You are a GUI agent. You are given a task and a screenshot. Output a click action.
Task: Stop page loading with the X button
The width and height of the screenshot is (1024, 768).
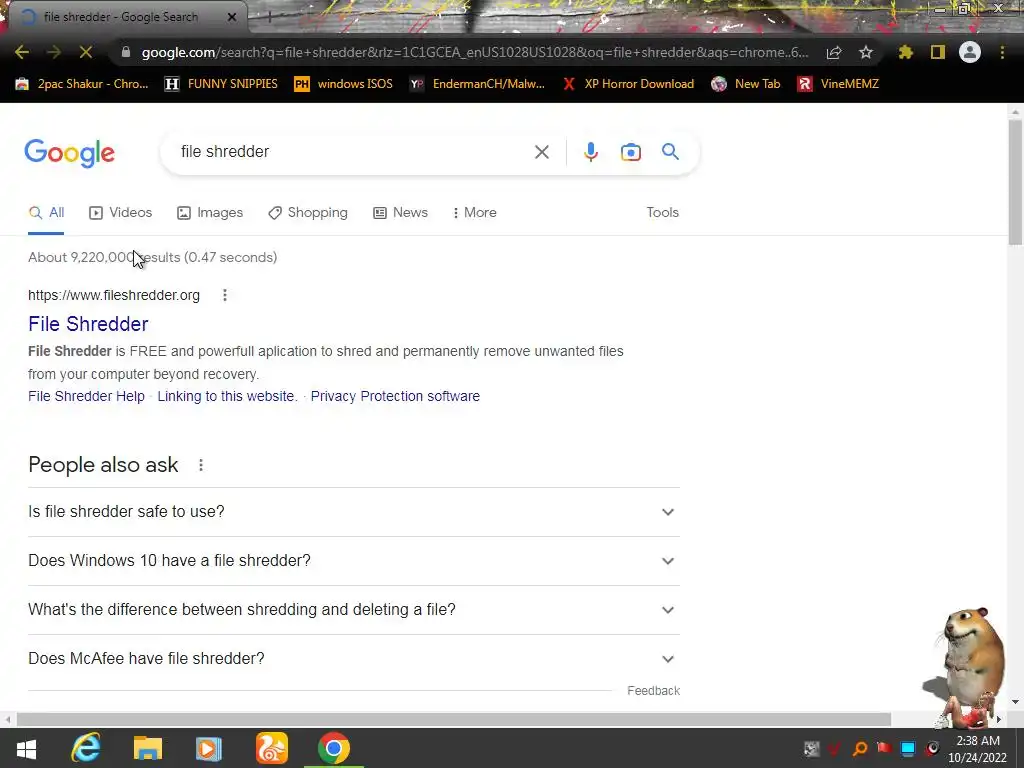[x=86, y=52]
